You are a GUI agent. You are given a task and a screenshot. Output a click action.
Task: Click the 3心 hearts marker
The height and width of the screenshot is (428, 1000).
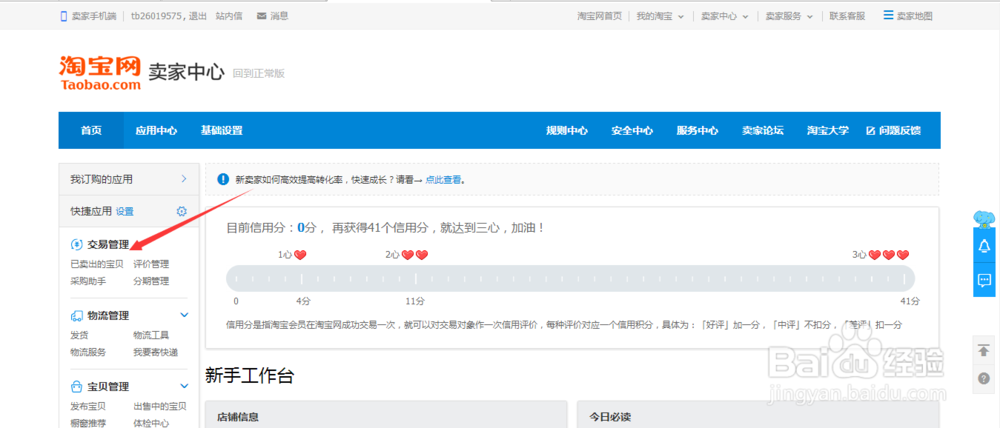point(881,255)
